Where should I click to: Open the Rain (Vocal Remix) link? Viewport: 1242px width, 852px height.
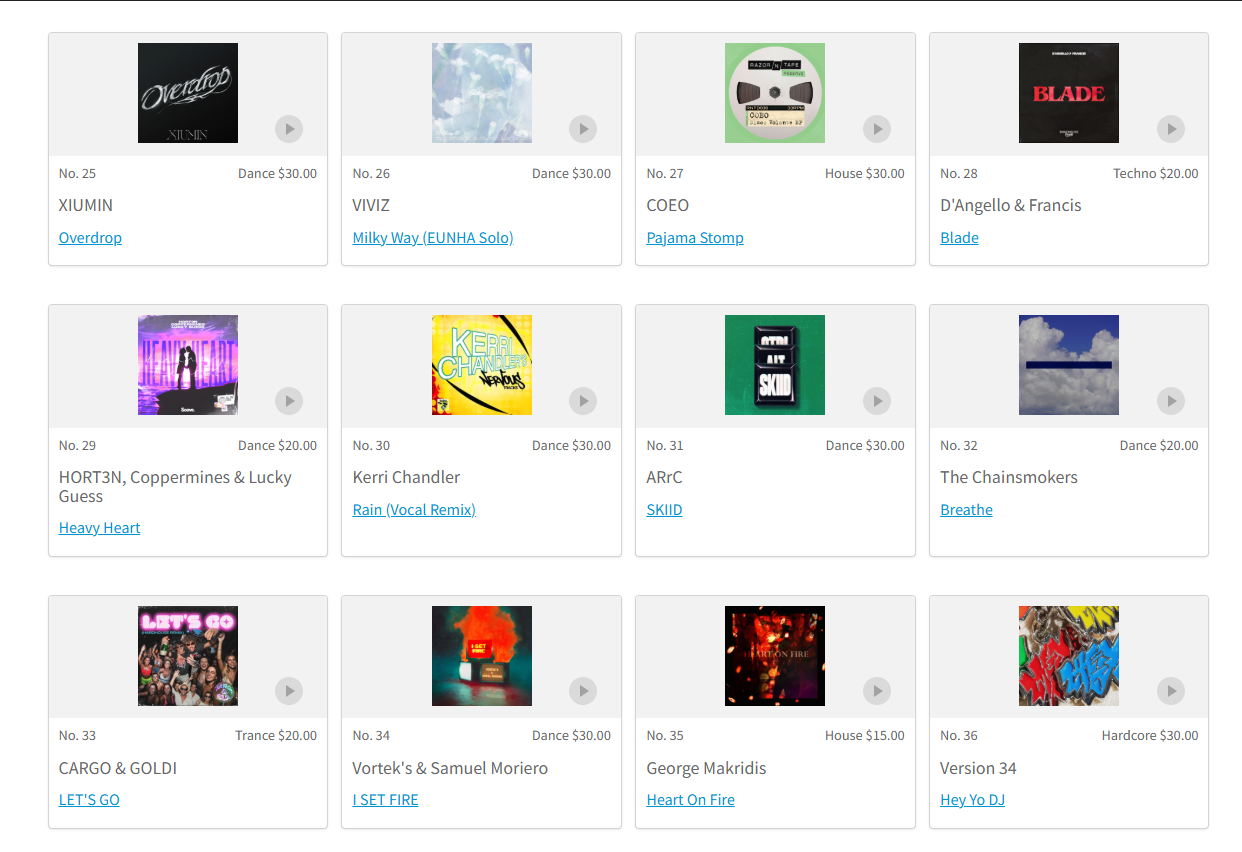414,510
